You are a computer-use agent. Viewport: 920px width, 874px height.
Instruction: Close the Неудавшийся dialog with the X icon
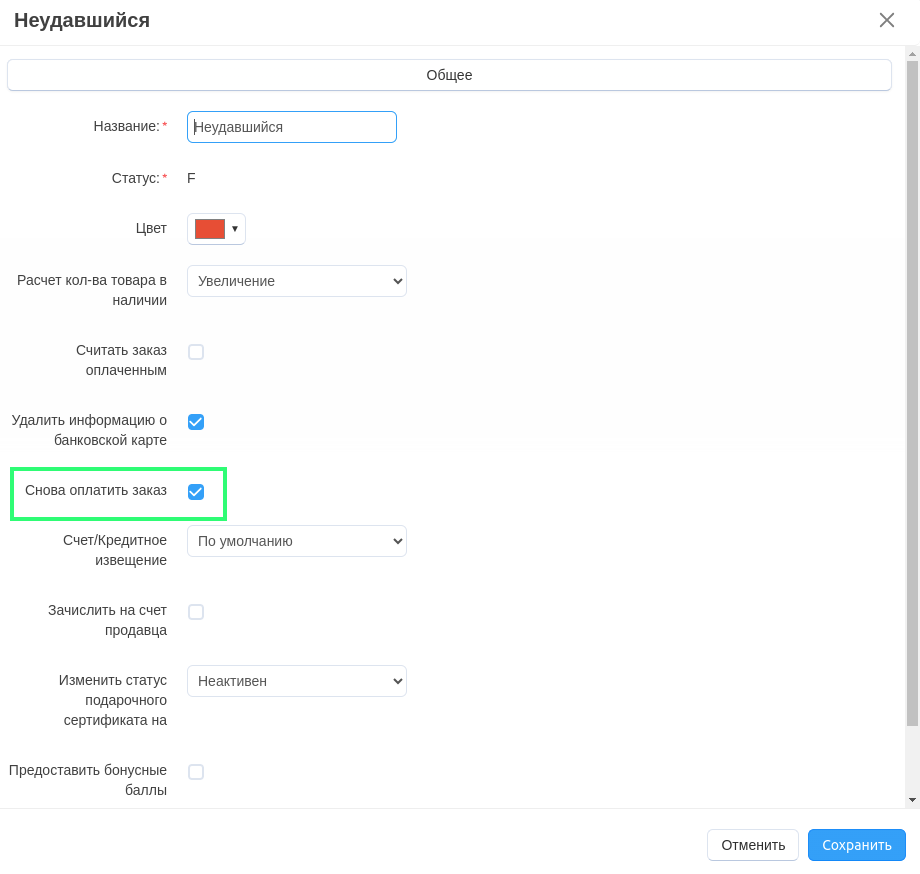886,20
